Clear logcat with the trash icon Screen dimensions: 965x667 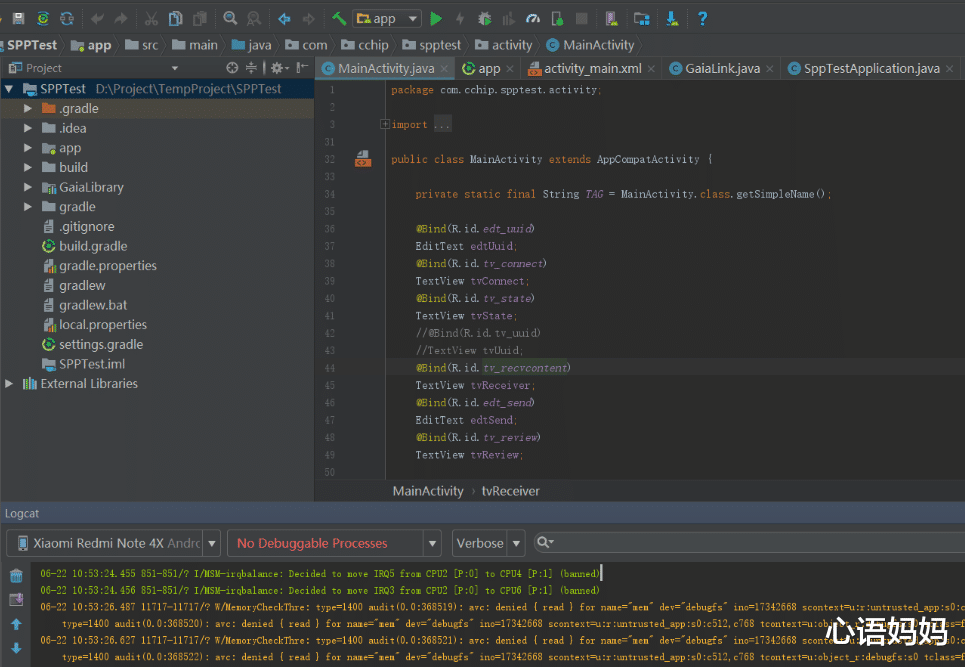pyautogui.click(x=16, y=575)
